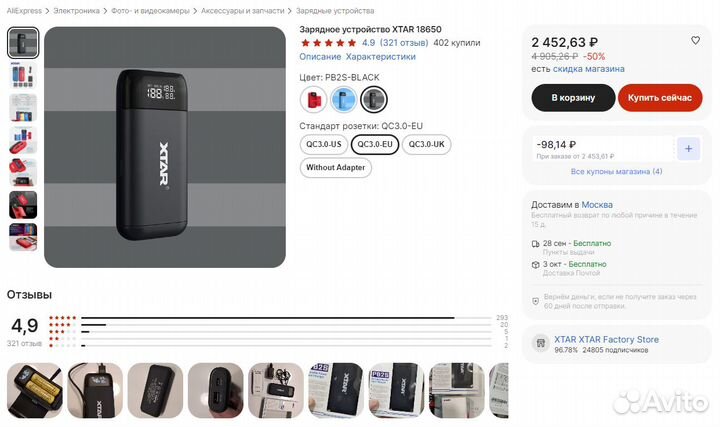Select the blue color variant swatch
The image size is (720, 427).
click(x=343, y=99)
